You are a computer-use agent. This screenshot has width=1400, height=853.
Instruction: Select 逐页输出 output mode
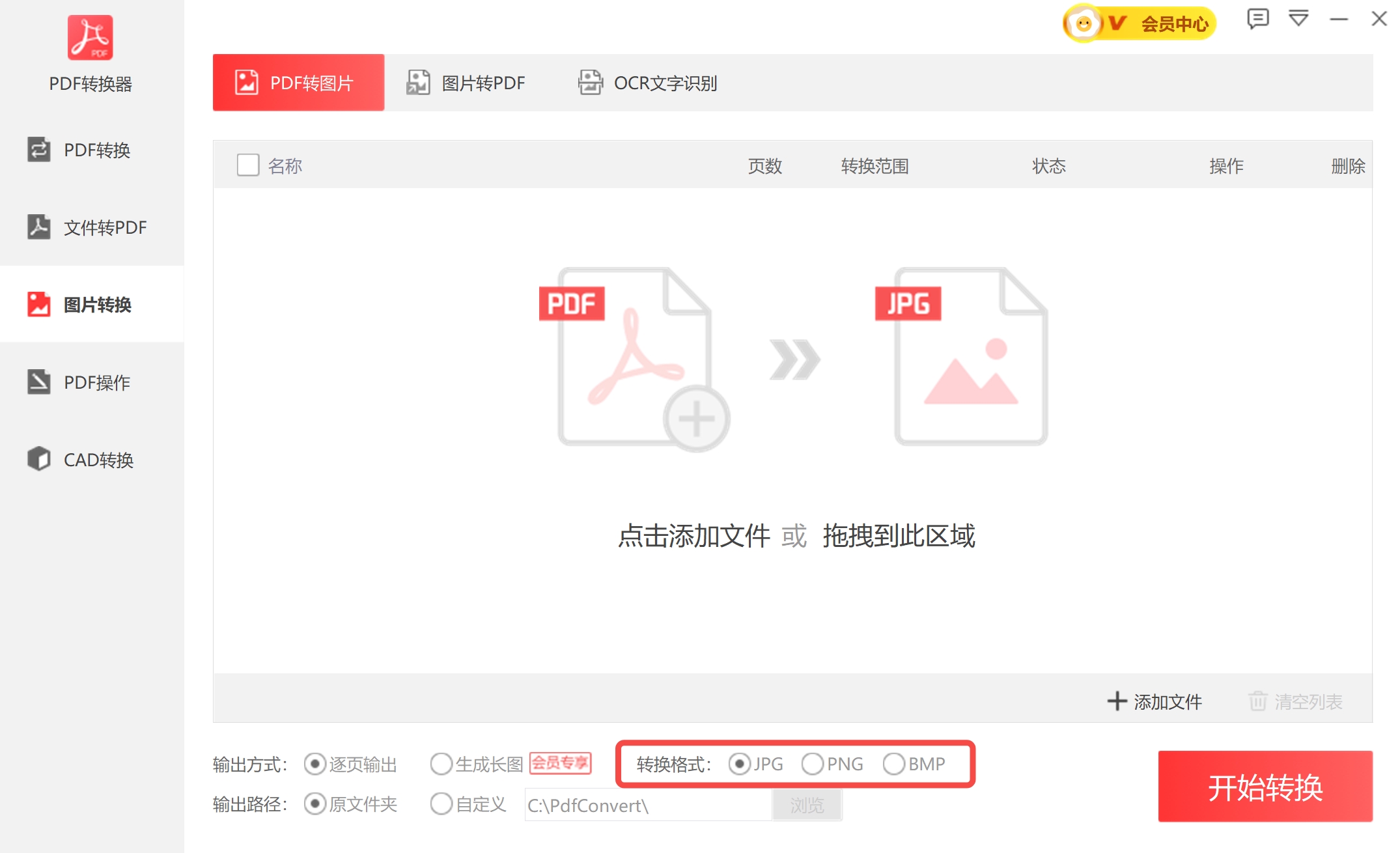pyautogui.click(x=351, y=764)
